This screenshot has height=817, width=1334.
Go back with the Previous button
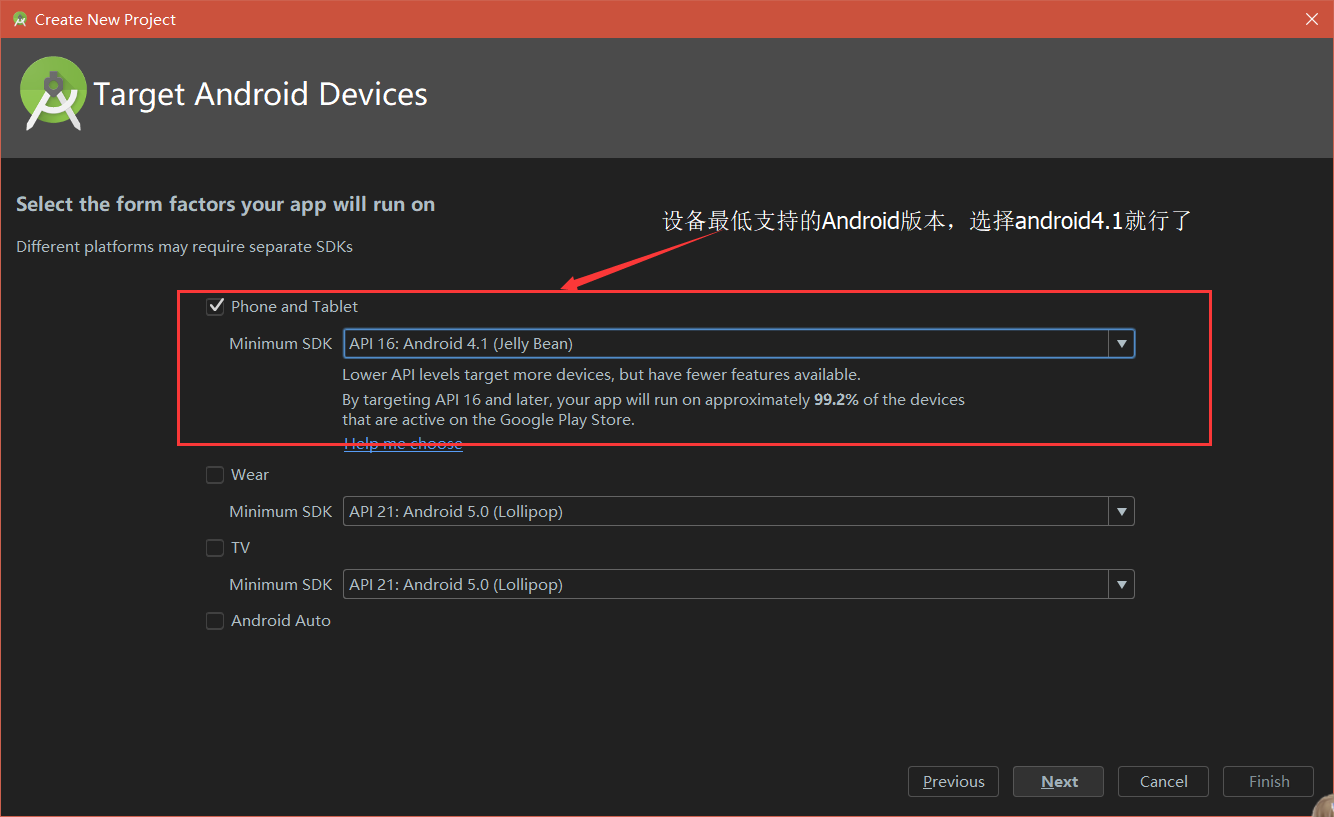(954, 781)
